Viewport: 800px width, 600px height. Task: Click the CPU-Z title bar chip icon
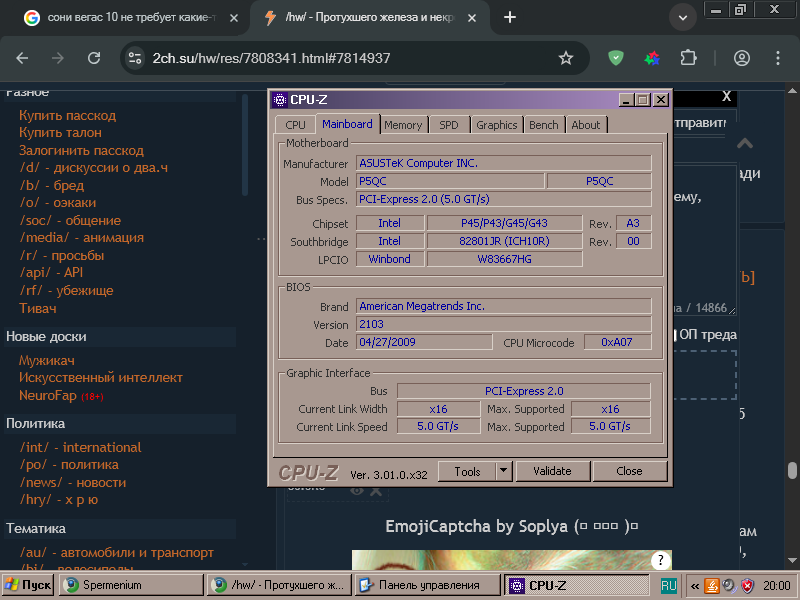tap(279, 99)
